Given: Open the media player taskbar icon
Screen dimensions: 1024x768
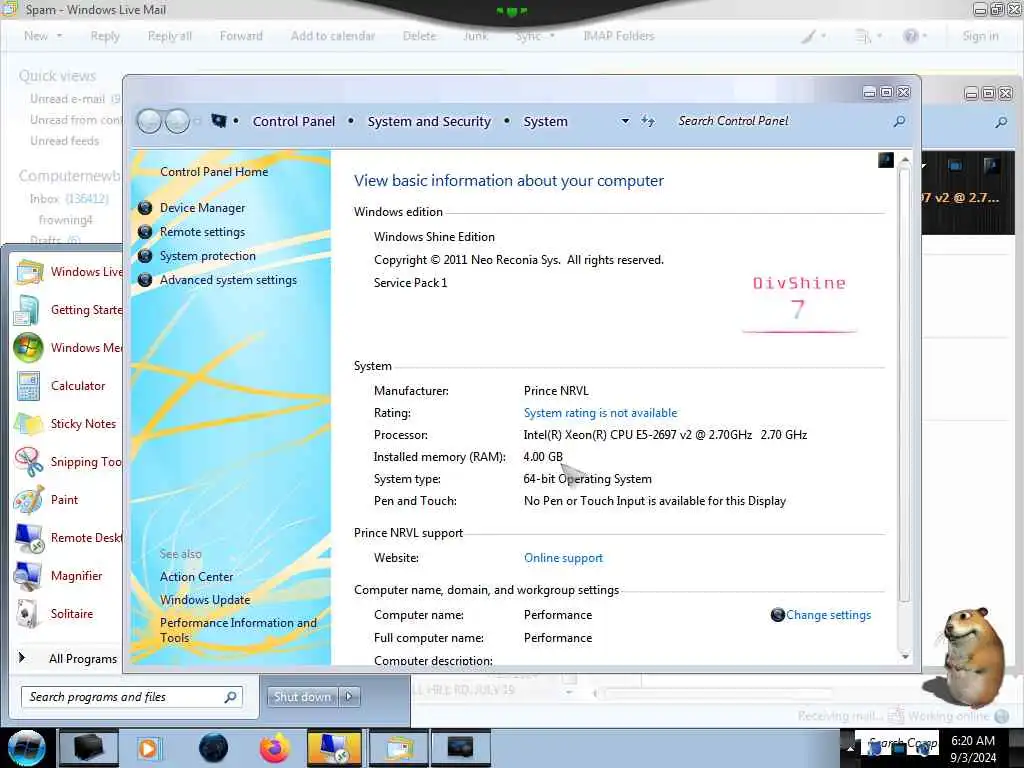Looking at the screenshot, I should tap(150, 748).
